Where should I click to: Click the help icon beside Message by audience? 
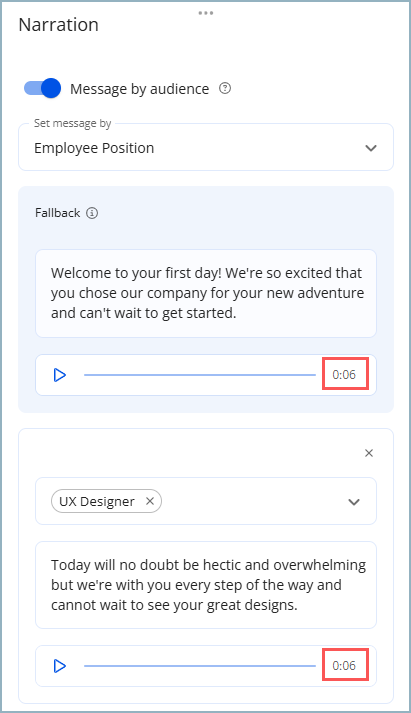coord(225,88)
